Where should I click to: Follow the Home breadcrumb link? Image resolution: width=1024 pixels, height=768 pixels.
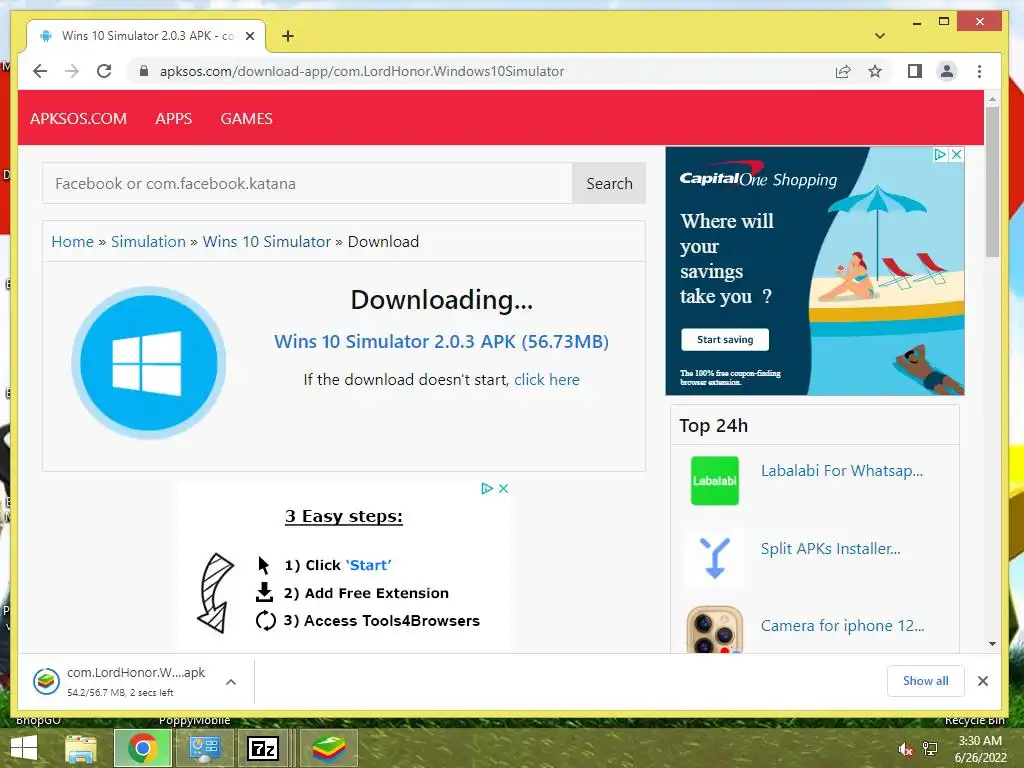click(72, 242)
